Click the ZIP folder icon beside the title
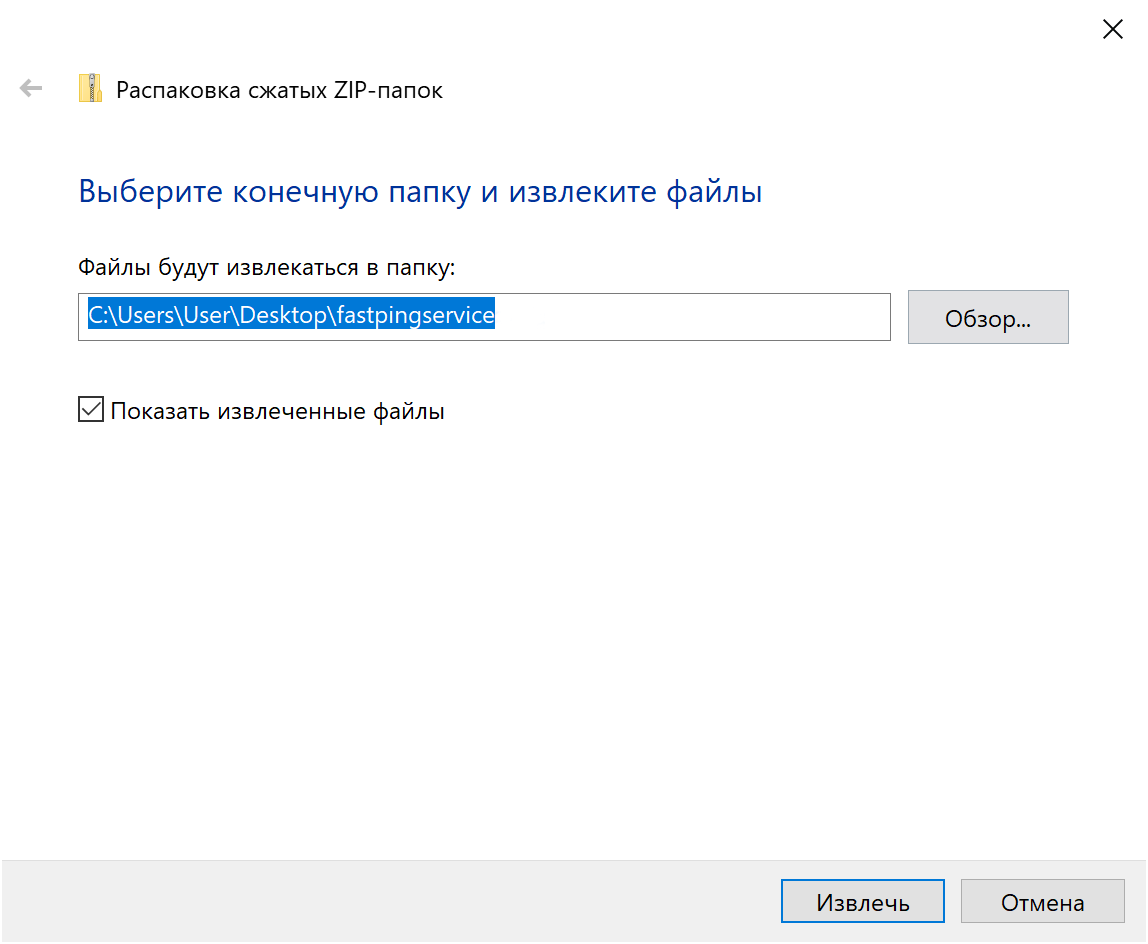This screenshot has width=1148, height=944. [91, 89]
